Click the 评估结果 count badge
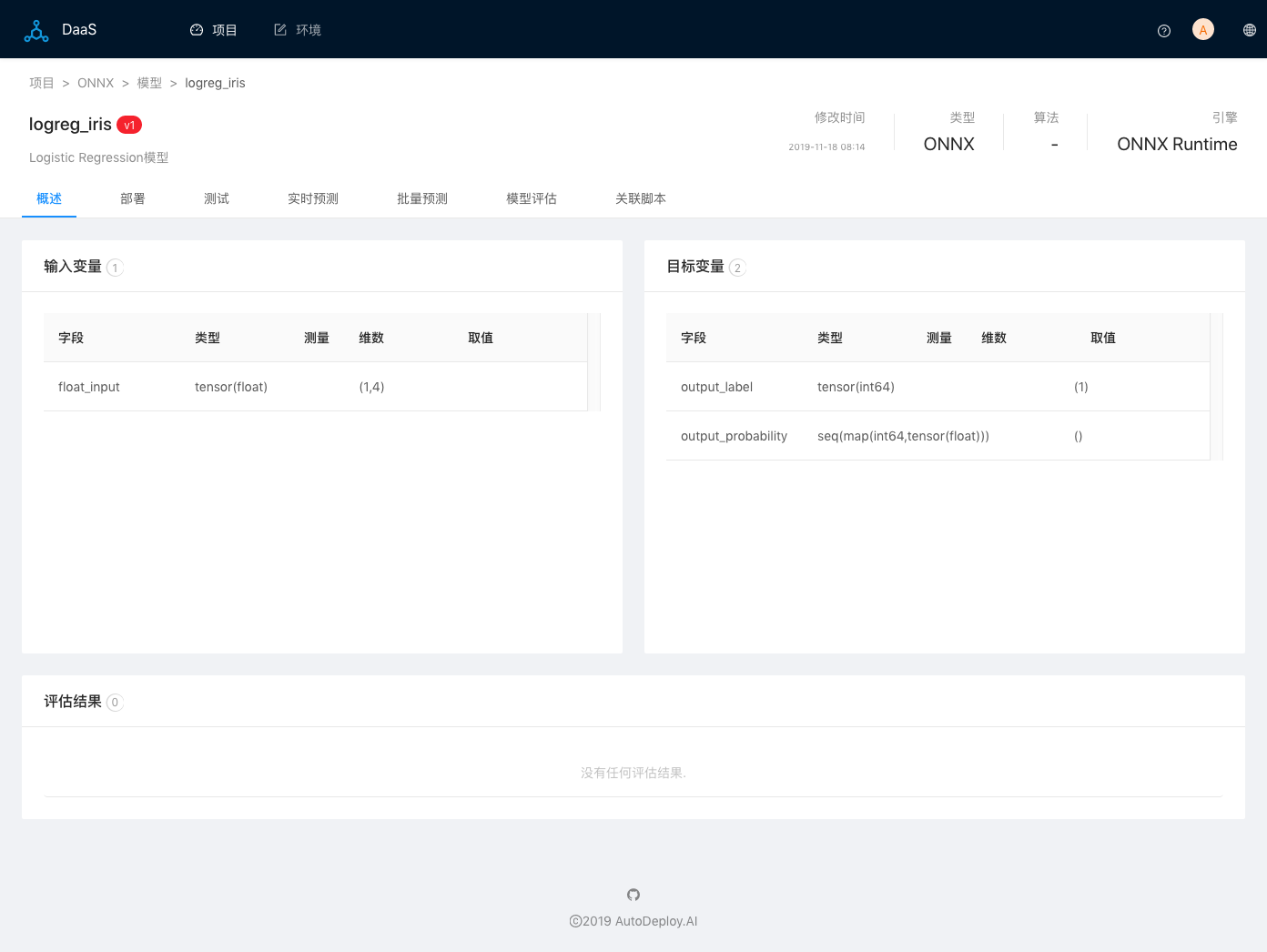 (x=115, y=703)
